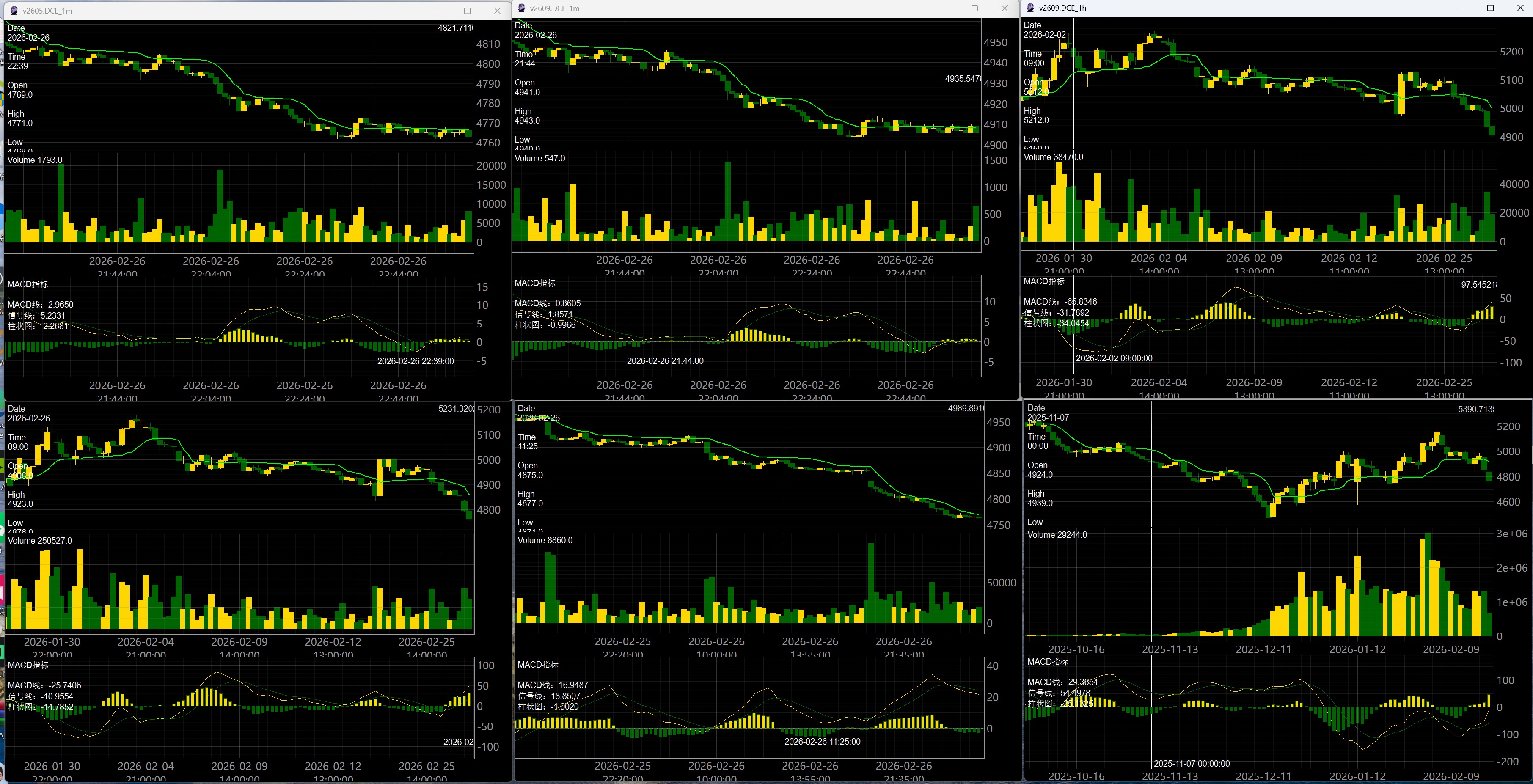1533x784 pixels.
Task: Click the 2026-02-26 11:25:00 crosshair time label
Action: [822, 741]
